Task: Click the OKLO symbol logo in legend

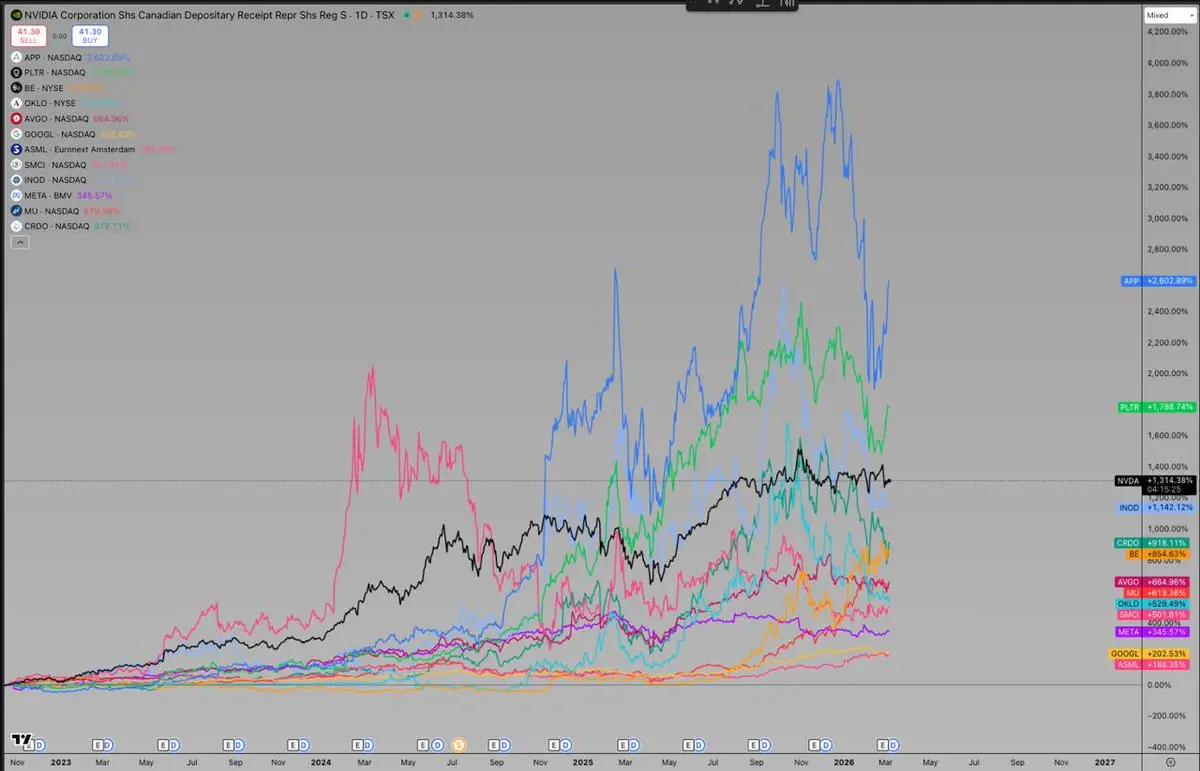Action: click(16, 103)
